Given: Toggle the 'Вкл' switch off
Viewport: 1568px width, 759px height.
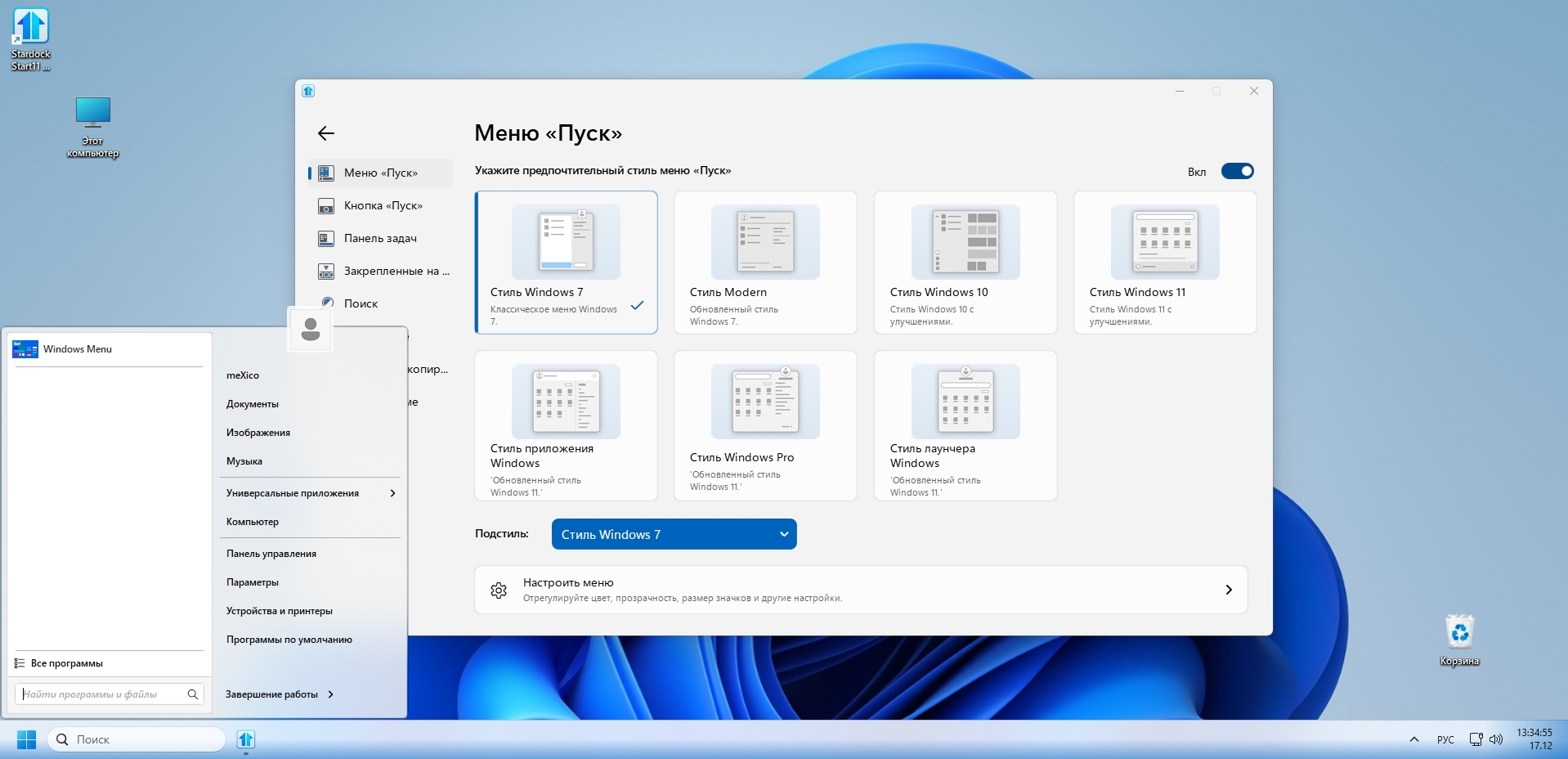Looking at the screenshot, I should tap(1237, 171).
